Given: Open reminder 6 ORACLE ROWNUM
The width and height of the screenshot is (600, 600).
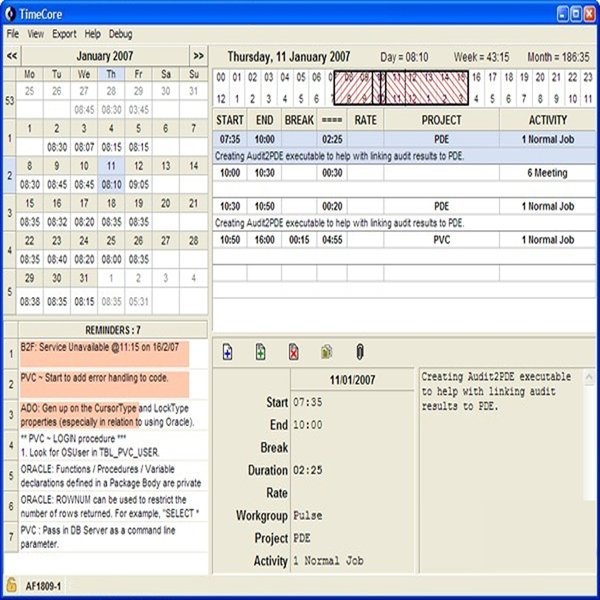Looking at the screenshot, I should [x=113, y=506].
